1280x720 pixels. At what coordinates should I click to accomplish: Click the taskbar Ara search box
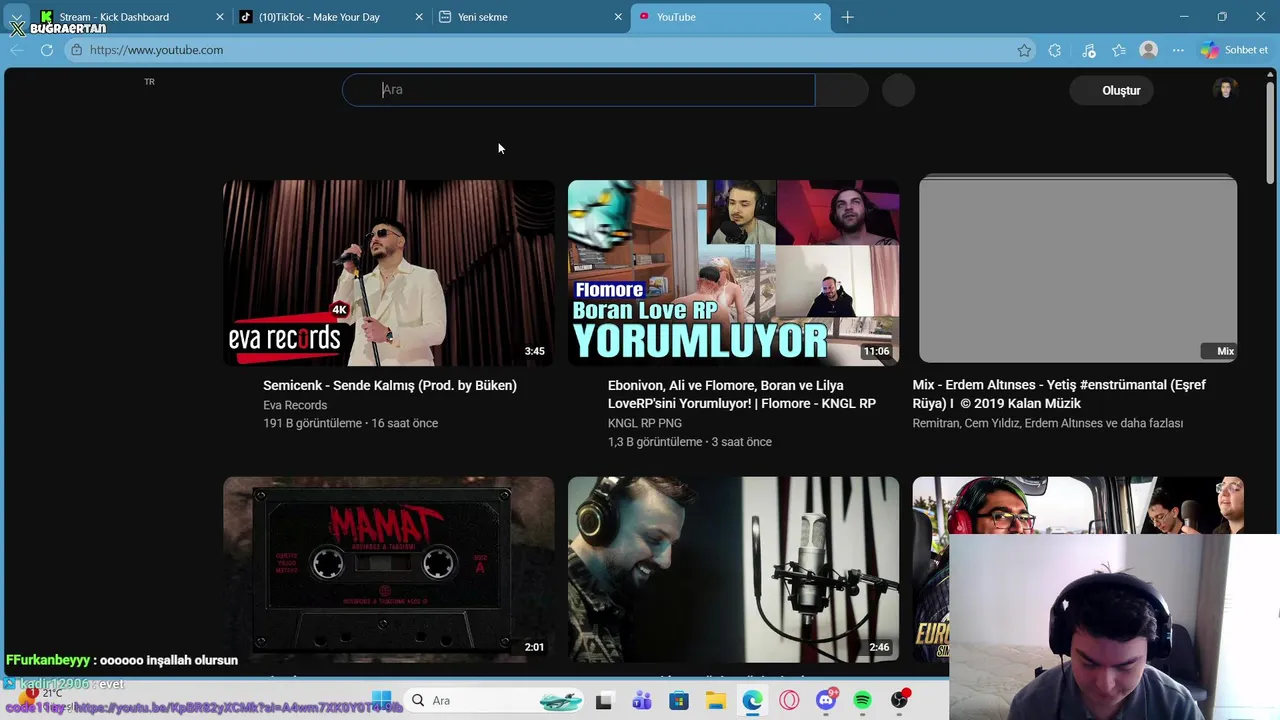point(495,700)
